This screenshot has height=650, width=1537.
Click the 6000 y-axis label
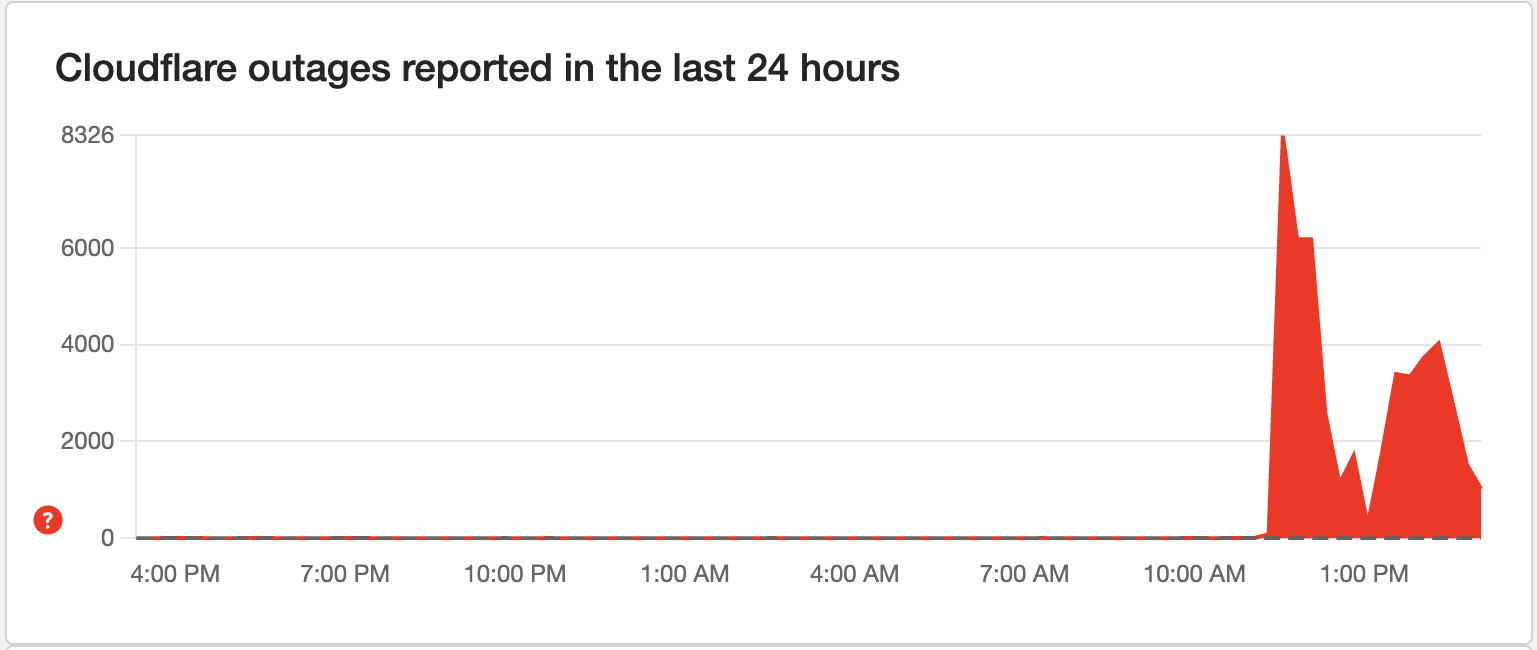pyautogui.click(x=87, y=247)
